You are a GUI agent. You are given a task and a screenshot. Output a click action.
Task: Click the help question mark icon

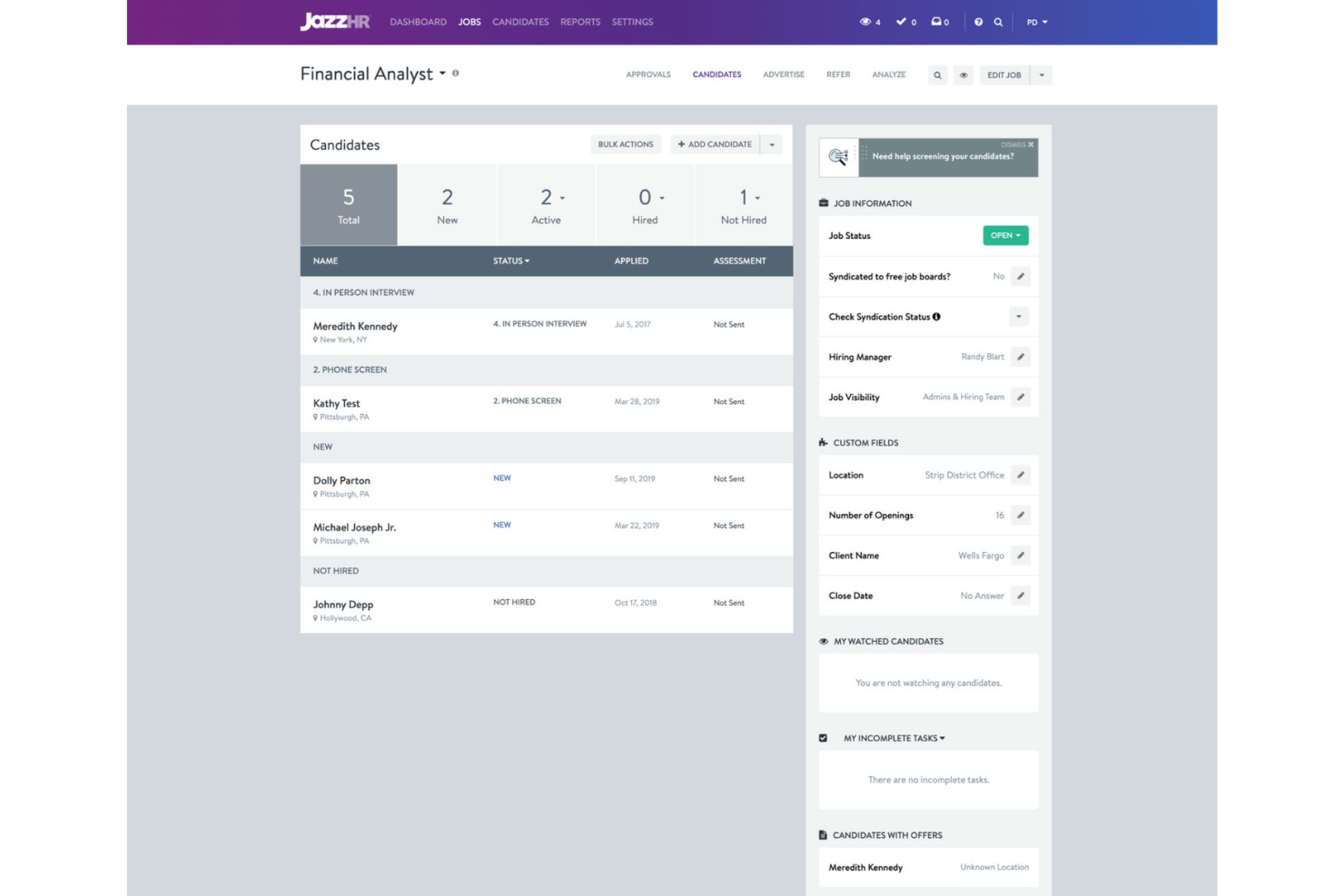978,22
